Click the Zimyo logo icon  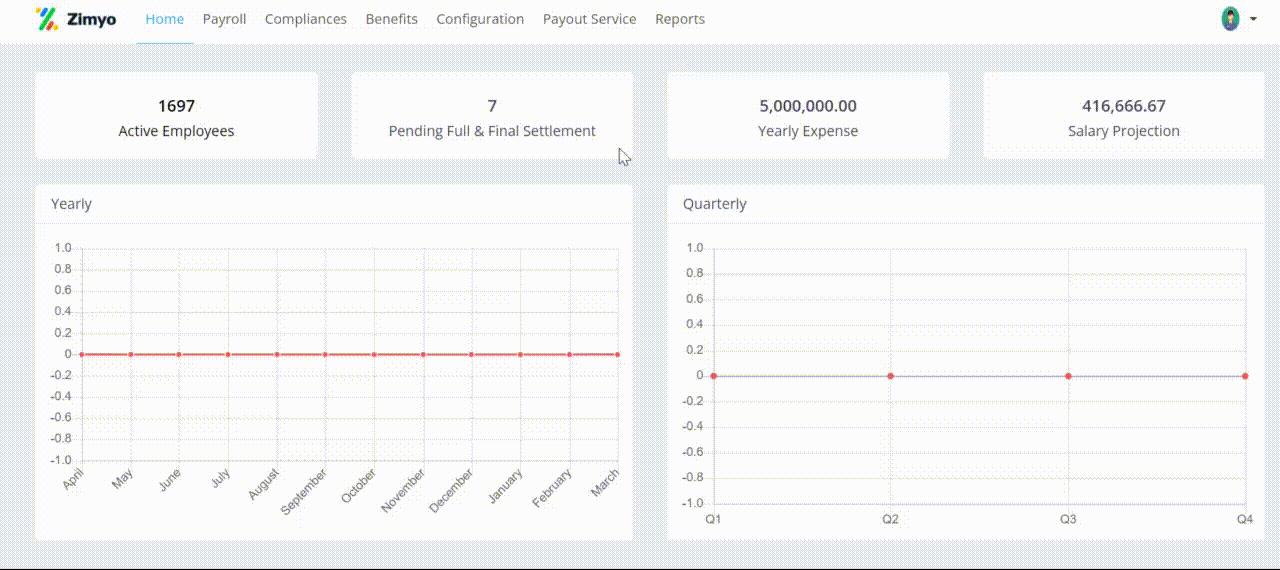46,19
